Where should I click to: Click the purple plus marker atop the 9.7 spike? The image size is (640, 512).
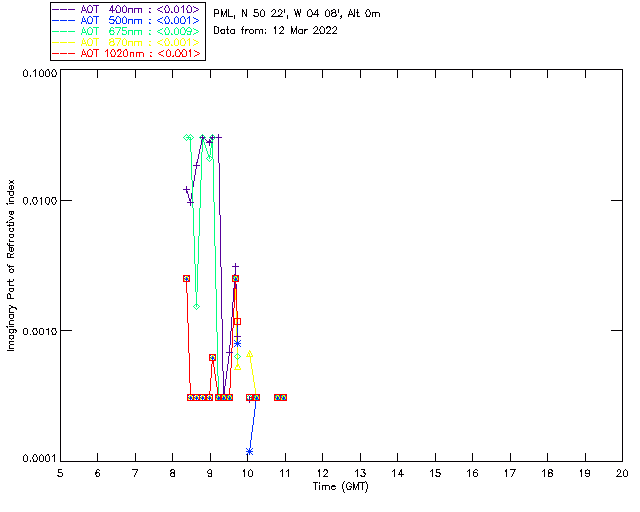(236, 267)
